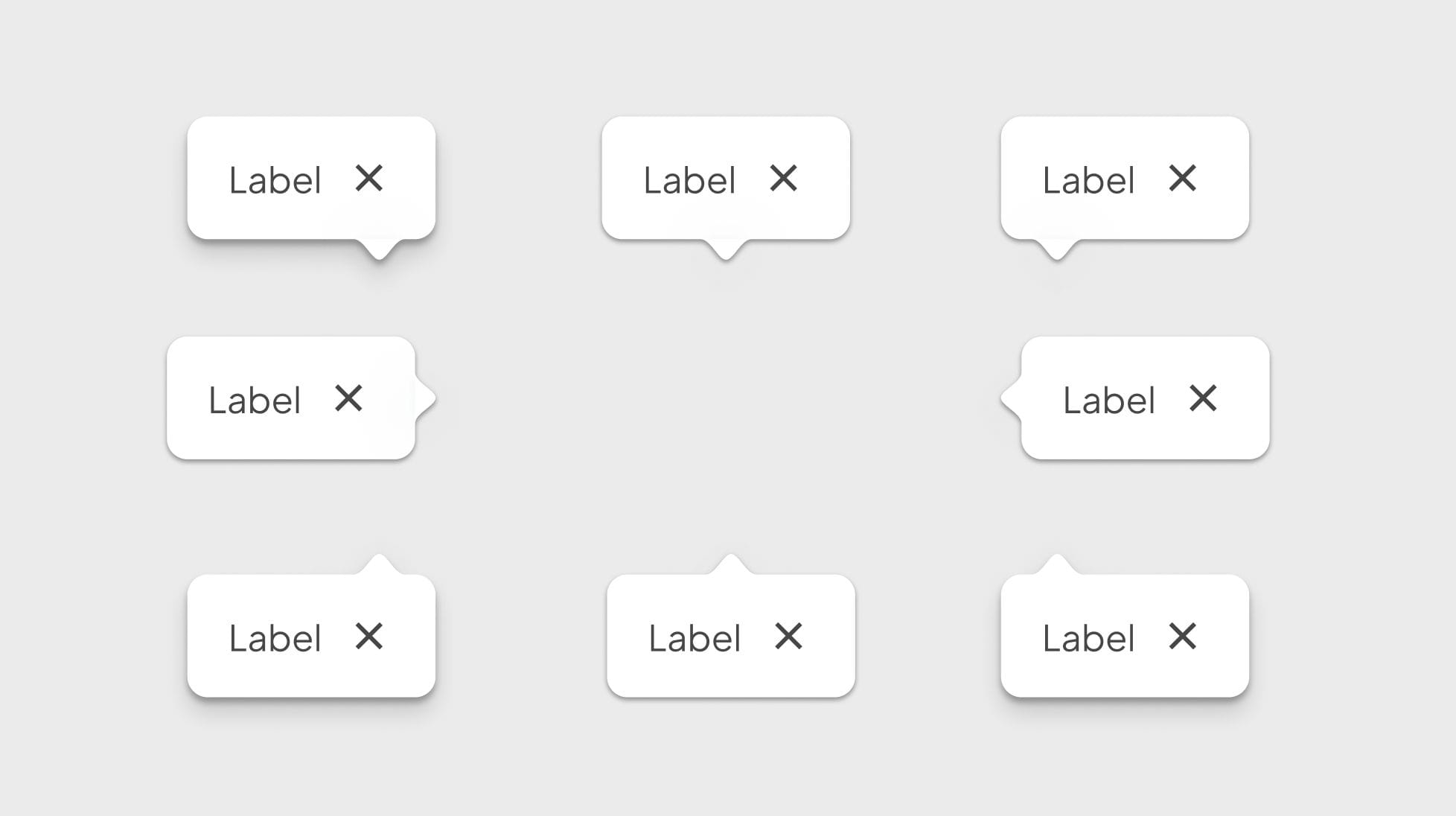Click Label in the tooltip with left-pointing arrow

(x=1108, y=401)
